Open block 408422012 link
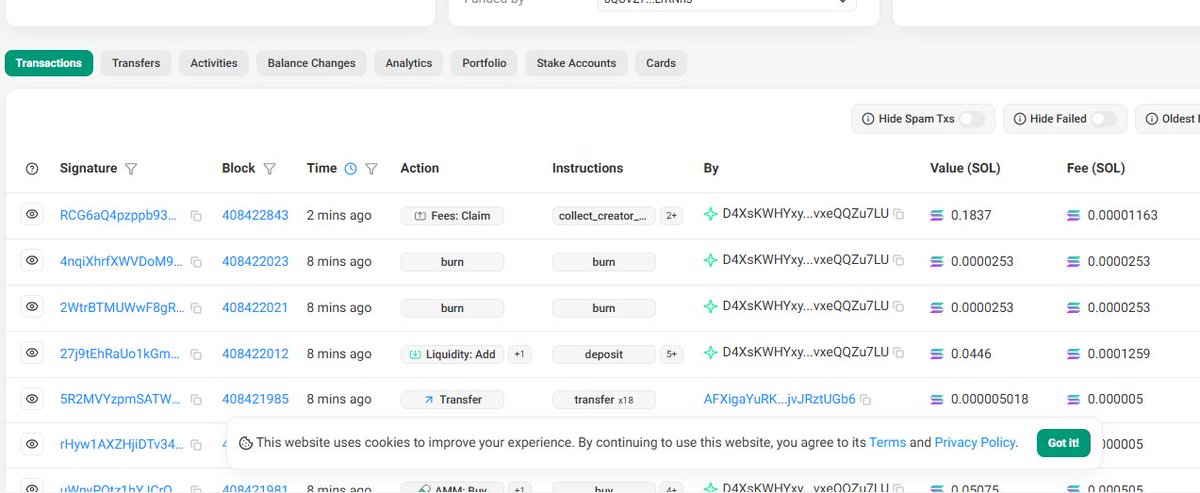Screen dimensions: 1200x493 point(255,353)
